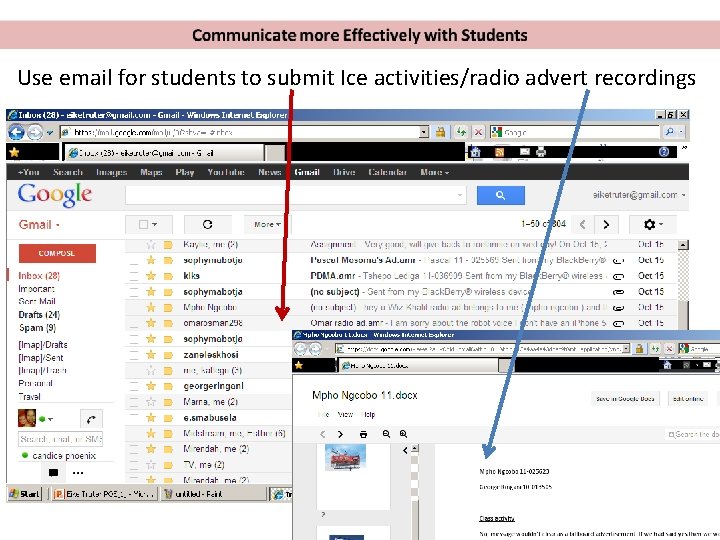The height and width of the screenshot is (540, 720).
Task: Go to newer messages with the left chevron
Action: pyautogui.click(x=583, y=225)
